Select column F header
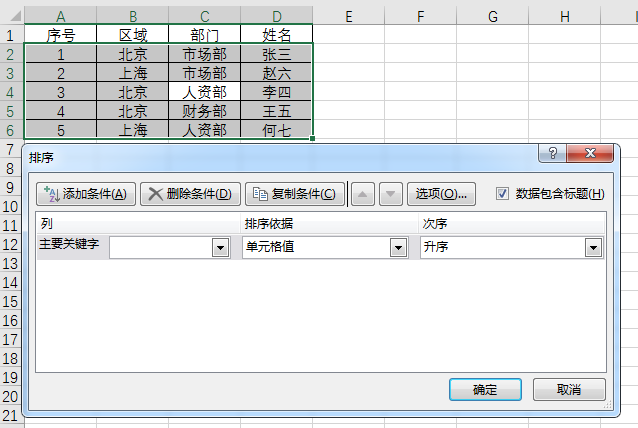The width and height of the screenshot is (638, 428). (421, 16)
